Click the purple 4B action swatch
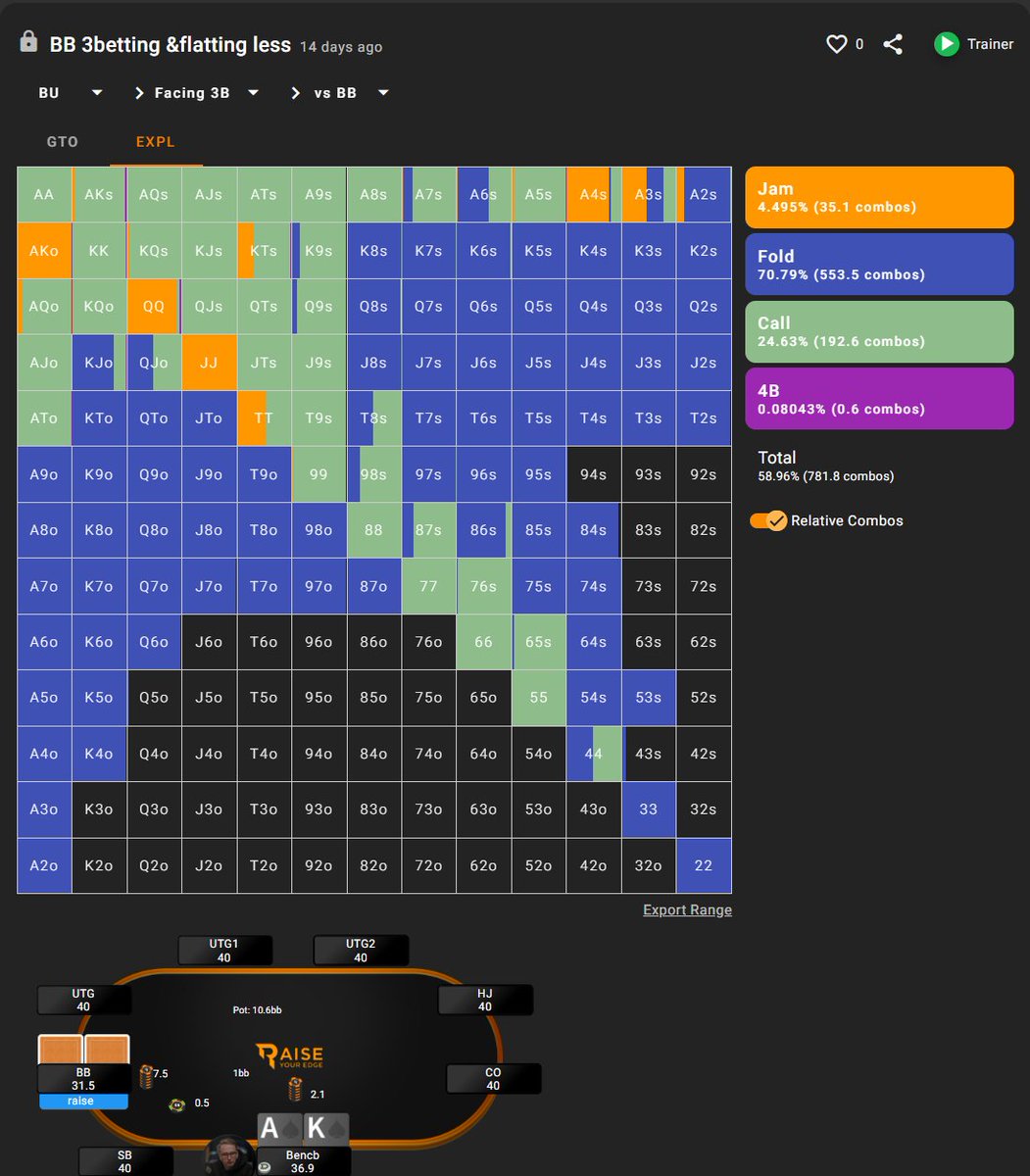The image size is (1030, 1176). point(878,398)
